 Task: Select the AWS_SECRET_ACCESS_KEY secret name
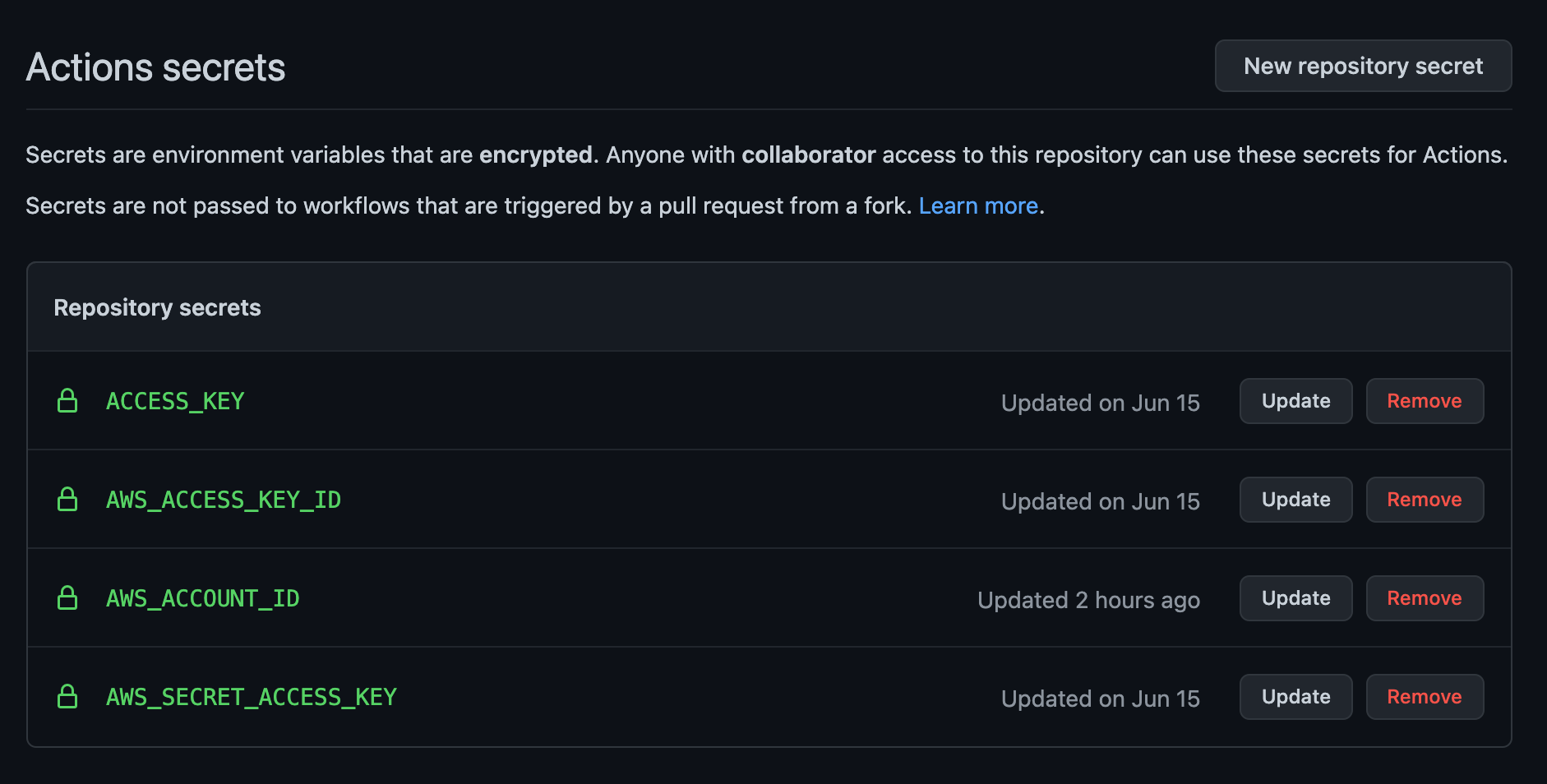(252, 697)
